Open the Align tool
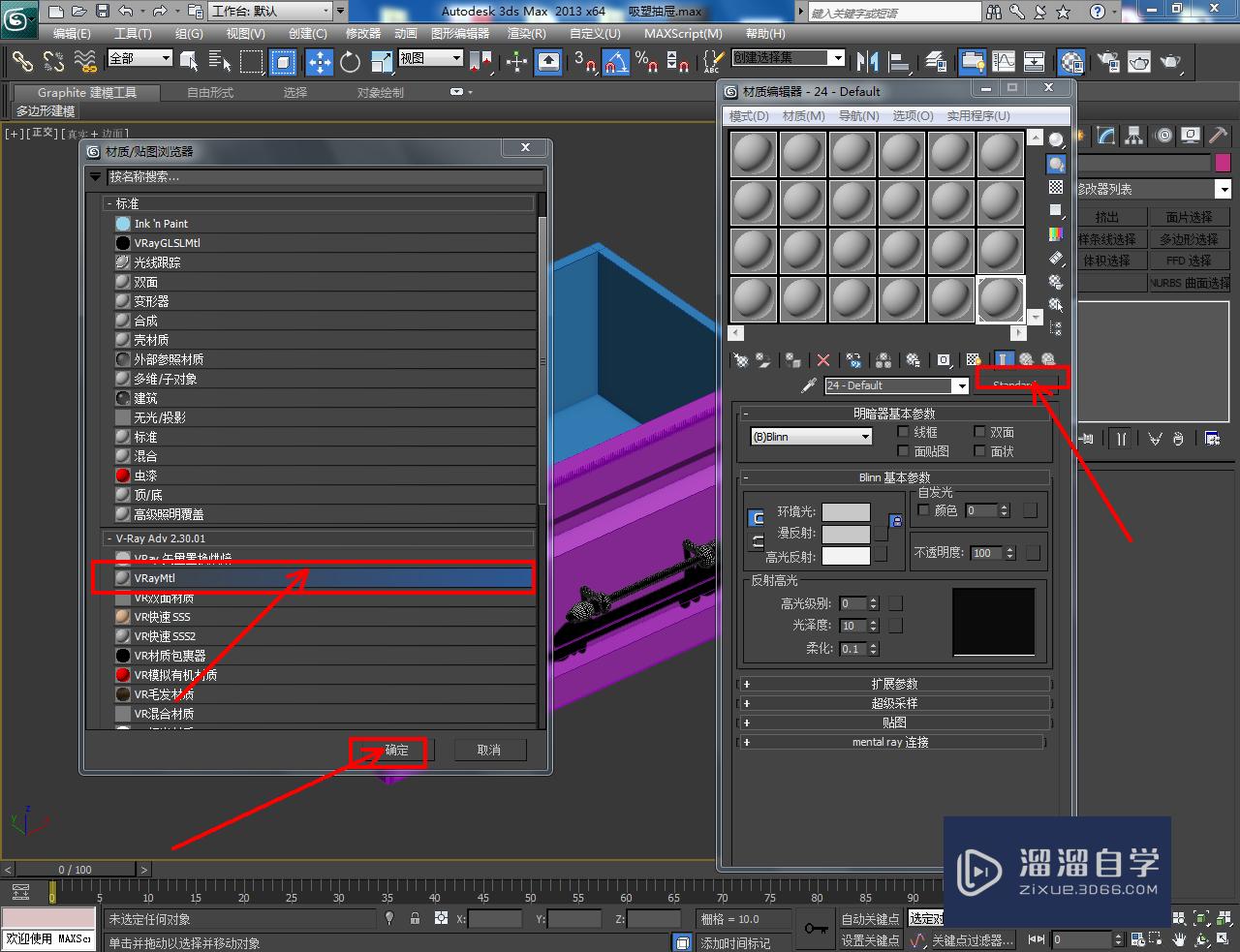The height and width of the screenshot is (952, 1240). [899, 62]
